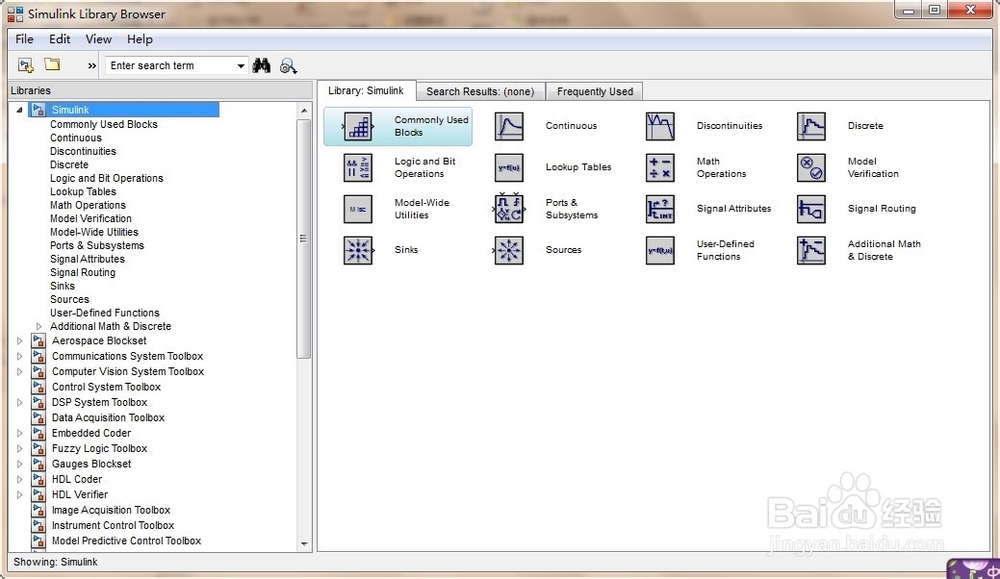
Task: Select Data Acquisition Toolbox row
Action: [108, 418]
